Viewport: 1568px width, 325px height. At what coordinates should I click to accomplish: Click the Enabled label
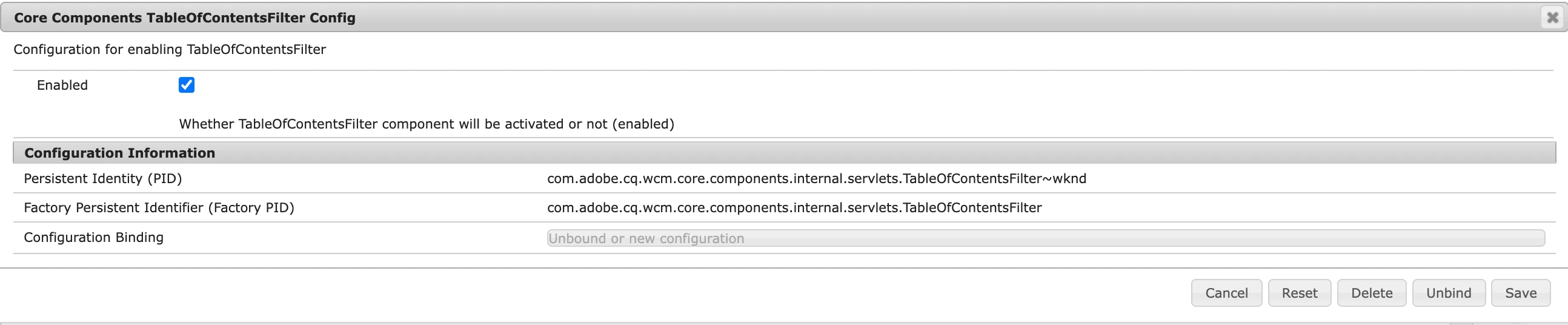click(62, 85)
